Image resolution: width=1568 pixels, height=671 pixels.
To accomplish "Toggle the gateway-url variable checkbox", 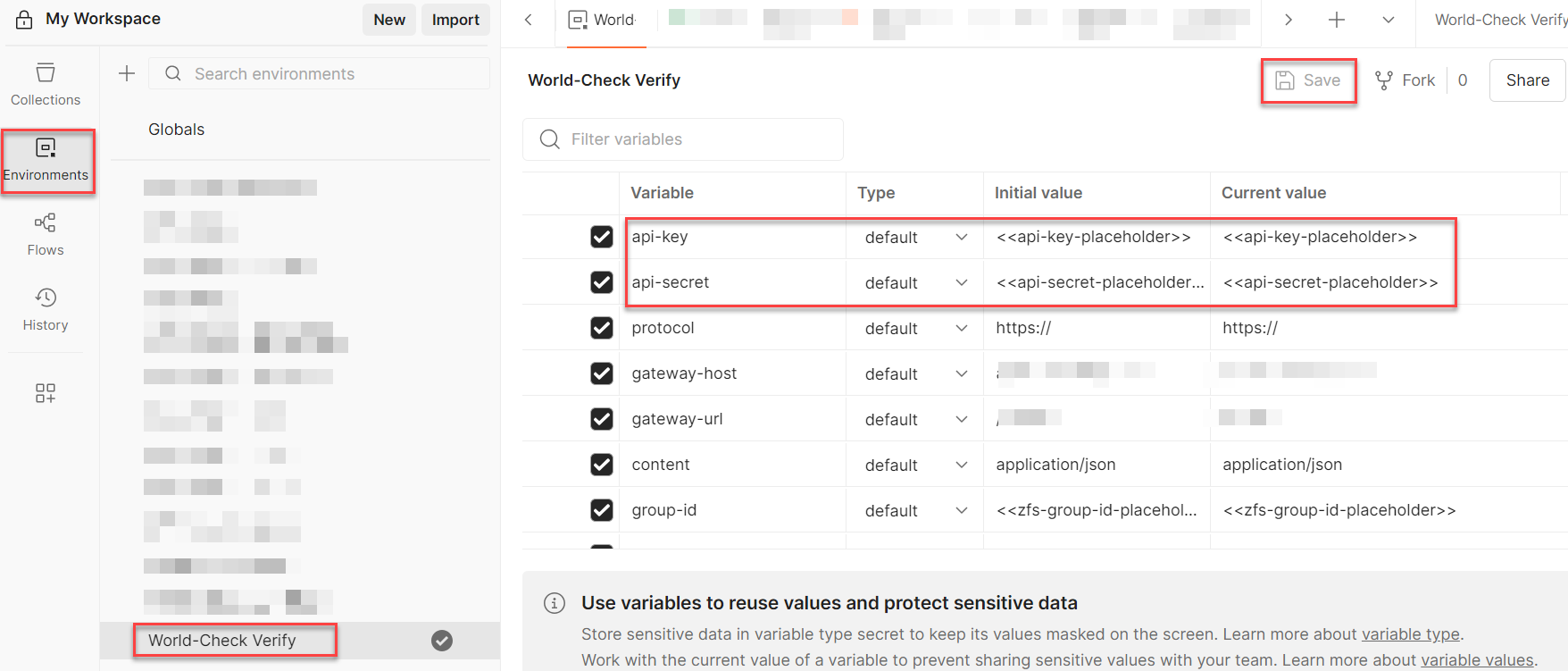I will (x=602, y=419).
